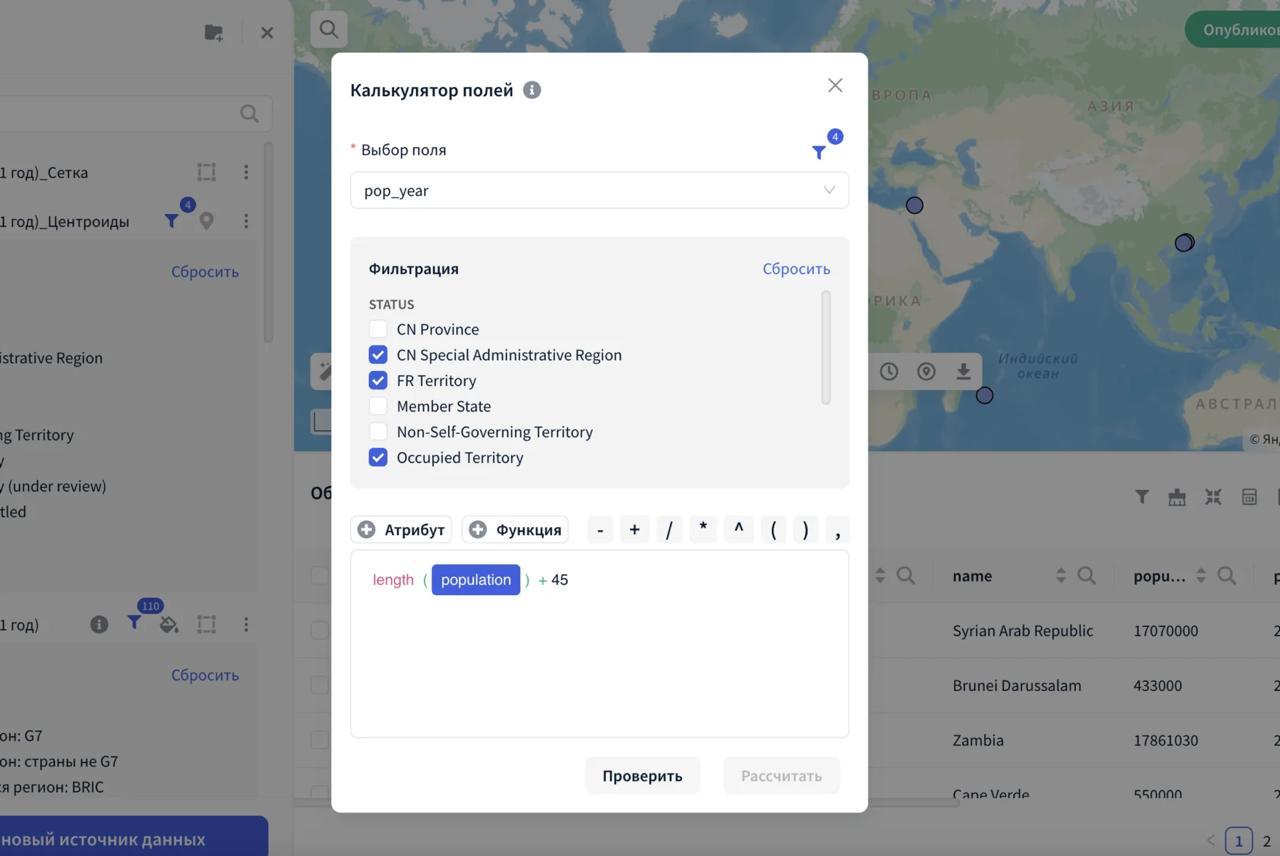Click the Рассчитать button

pos(781,775)
